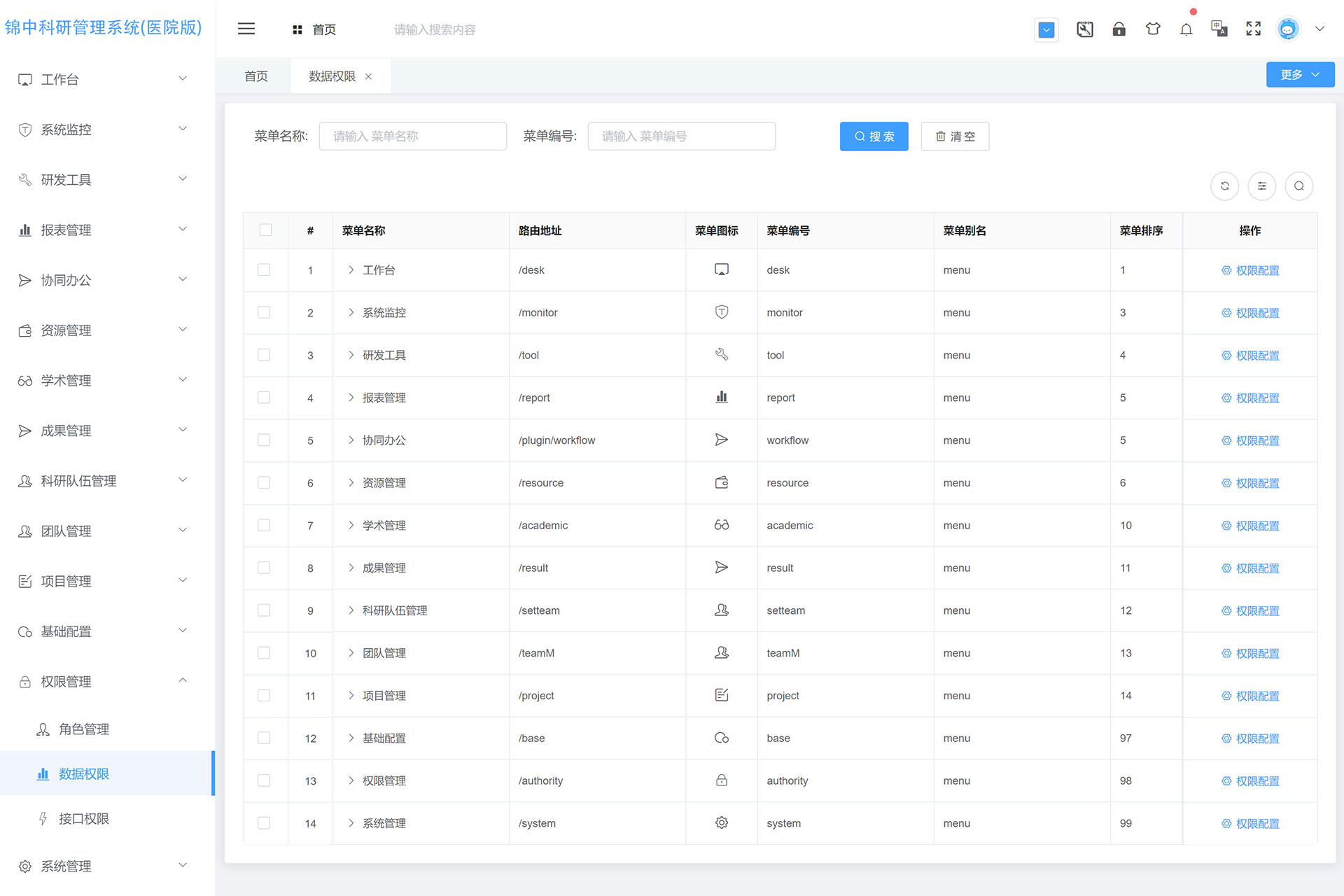The image size is (1344, 896).
Task: Open 角色管理 in the sidebar
Action: tap(84, 729)
